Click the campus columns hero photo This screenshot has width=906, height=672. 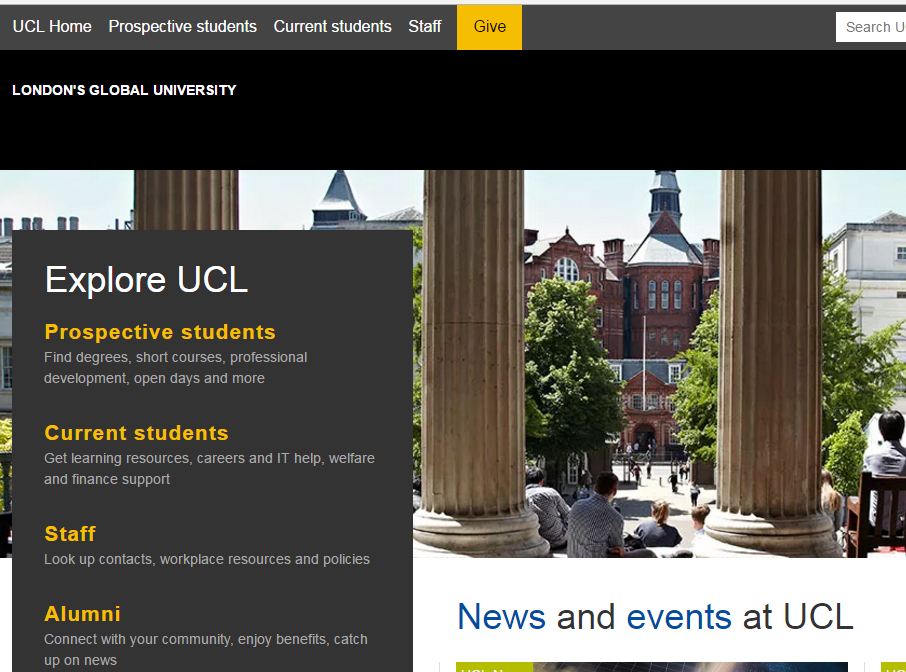click(x=659, y=364)
